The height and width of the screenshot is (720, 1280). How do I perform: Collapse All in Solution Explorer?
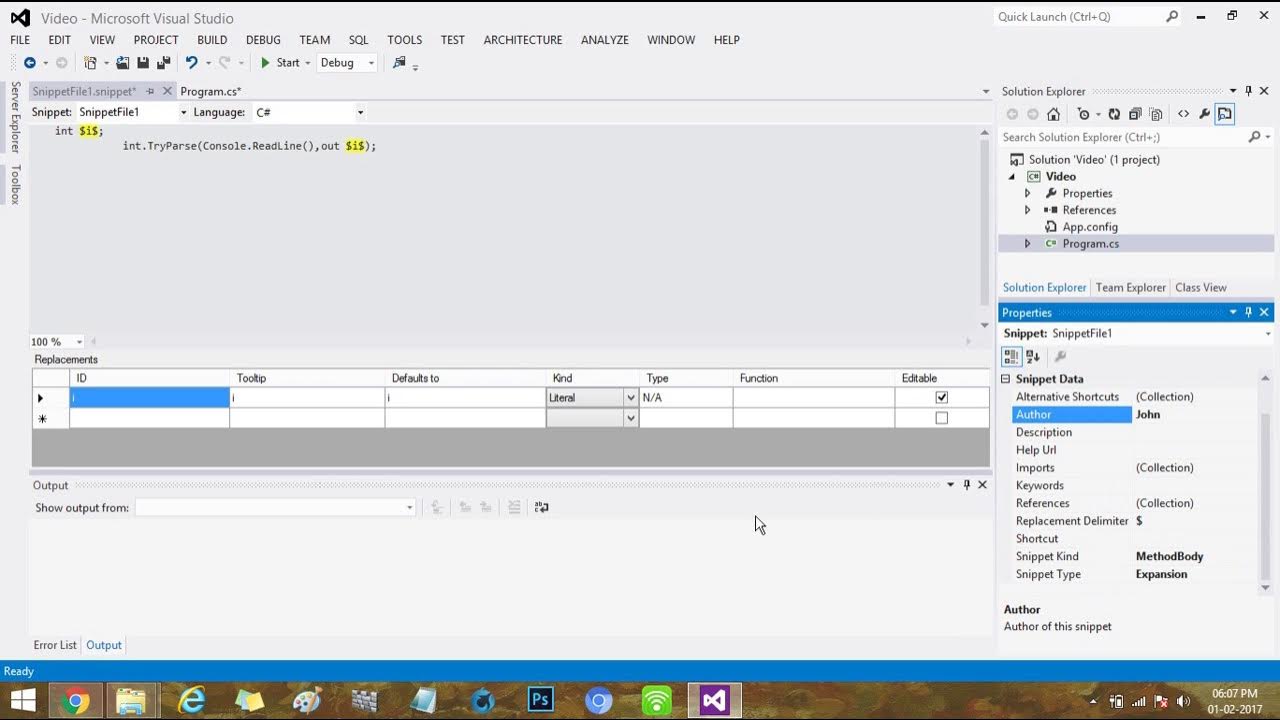[1135, 114]
